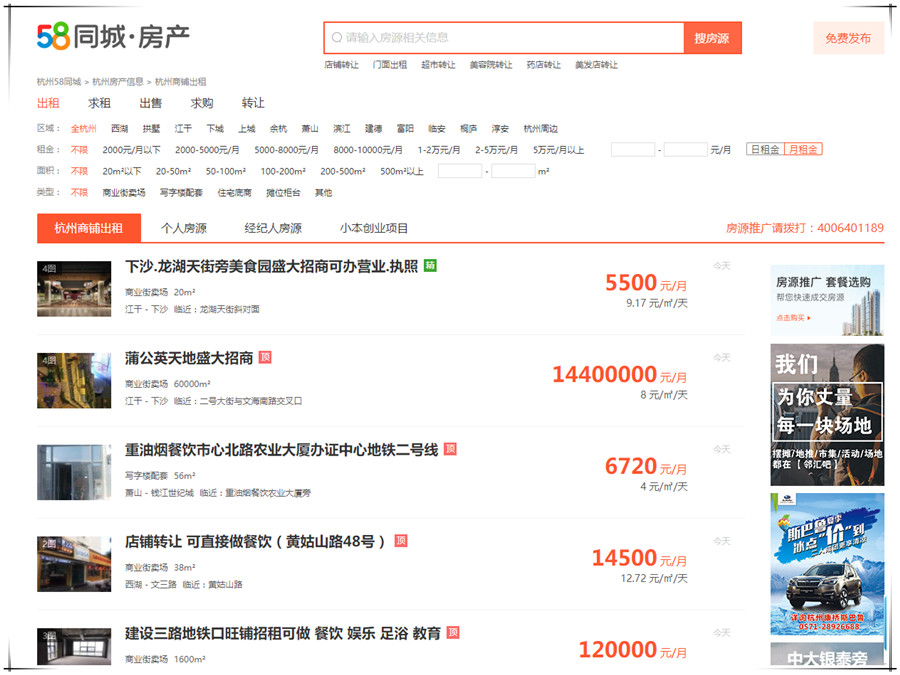Open the 小本创业项目 tab

coord(374,228)
